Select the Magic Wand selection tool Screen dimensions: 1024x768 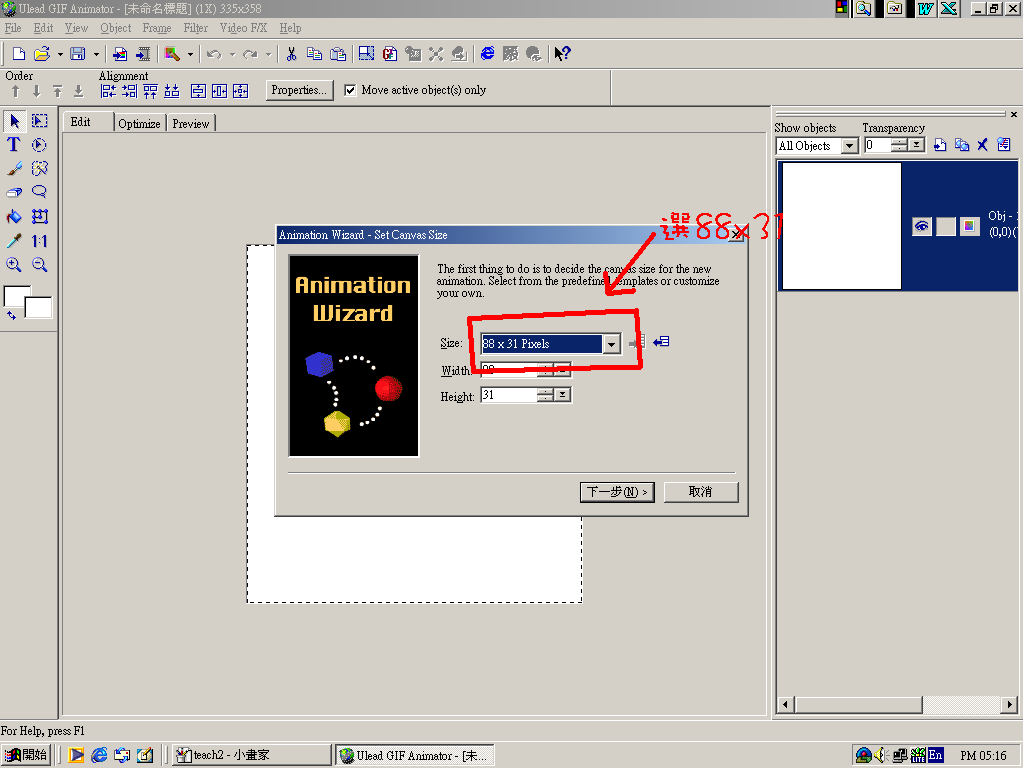(x=39, y=168)
